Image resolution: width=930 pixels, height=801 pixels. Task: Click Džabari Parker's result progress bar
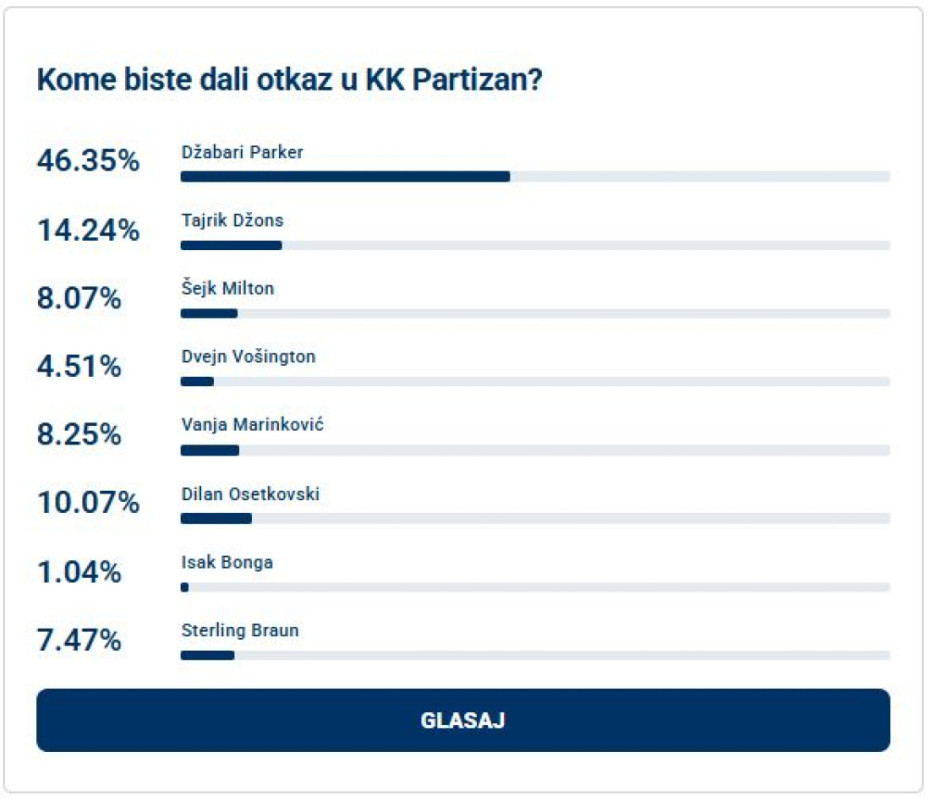[535, 177]
